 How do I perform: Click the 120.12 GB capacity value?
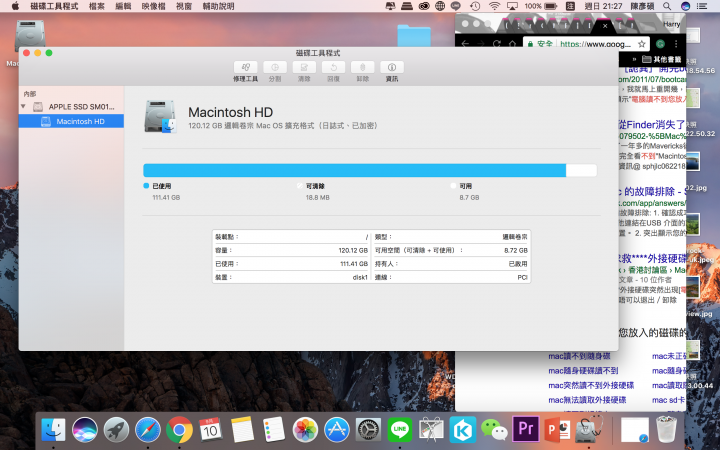353,250
